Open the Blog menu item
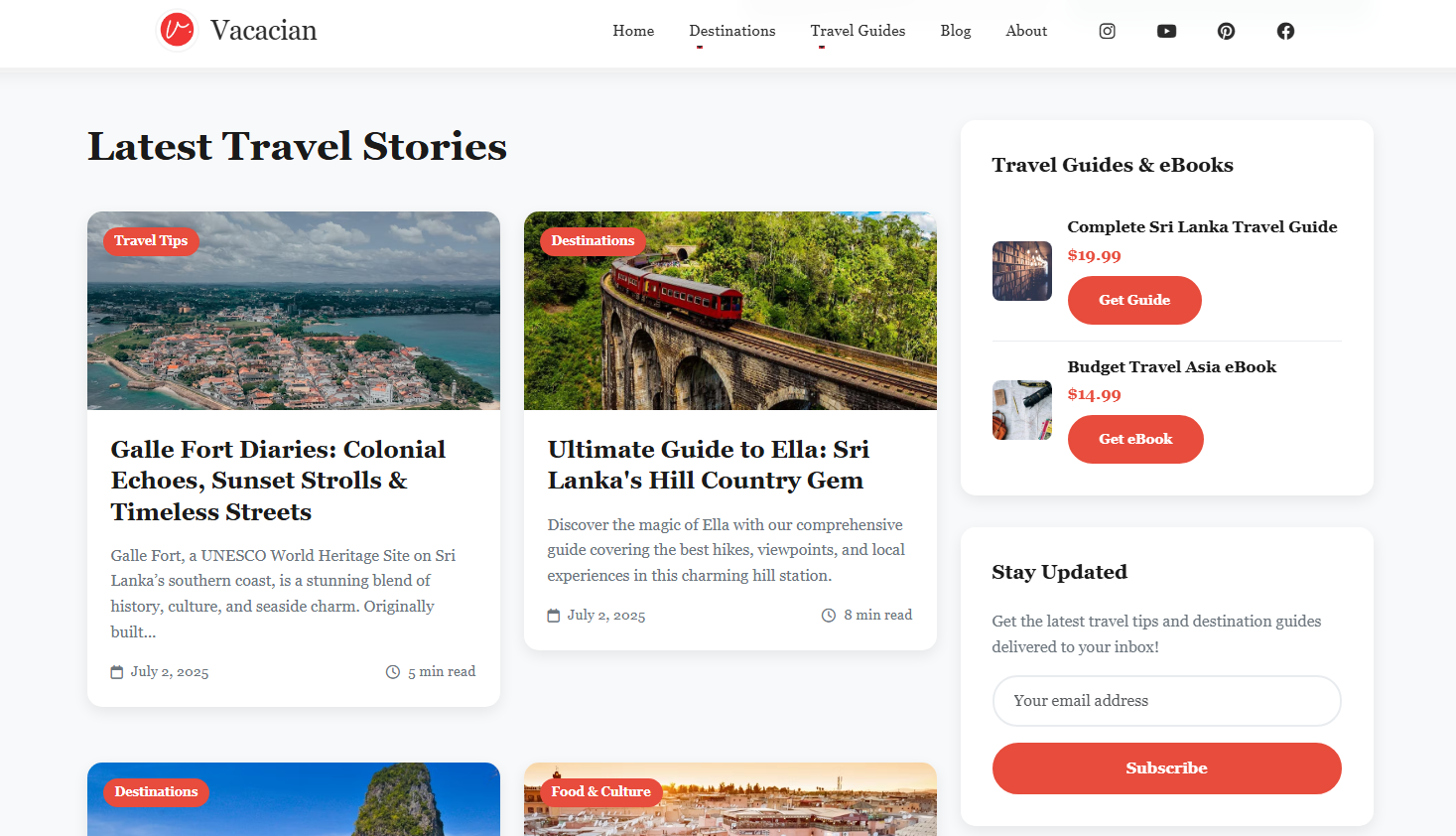1456x836 pixels. pos(956,31)
